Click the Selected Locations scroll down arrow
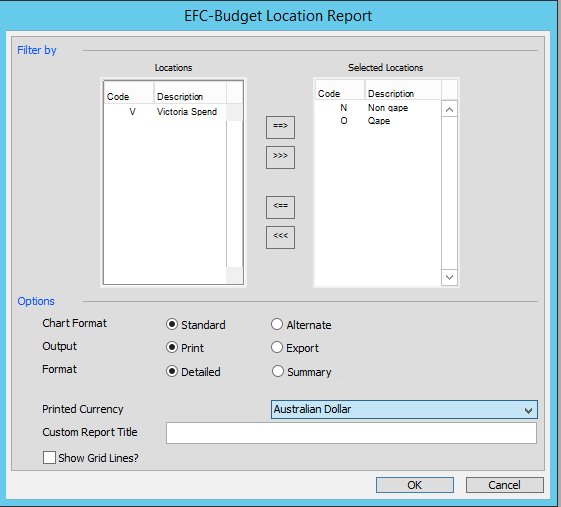Viewport: 561px width, 507px height. pos(449,277)
